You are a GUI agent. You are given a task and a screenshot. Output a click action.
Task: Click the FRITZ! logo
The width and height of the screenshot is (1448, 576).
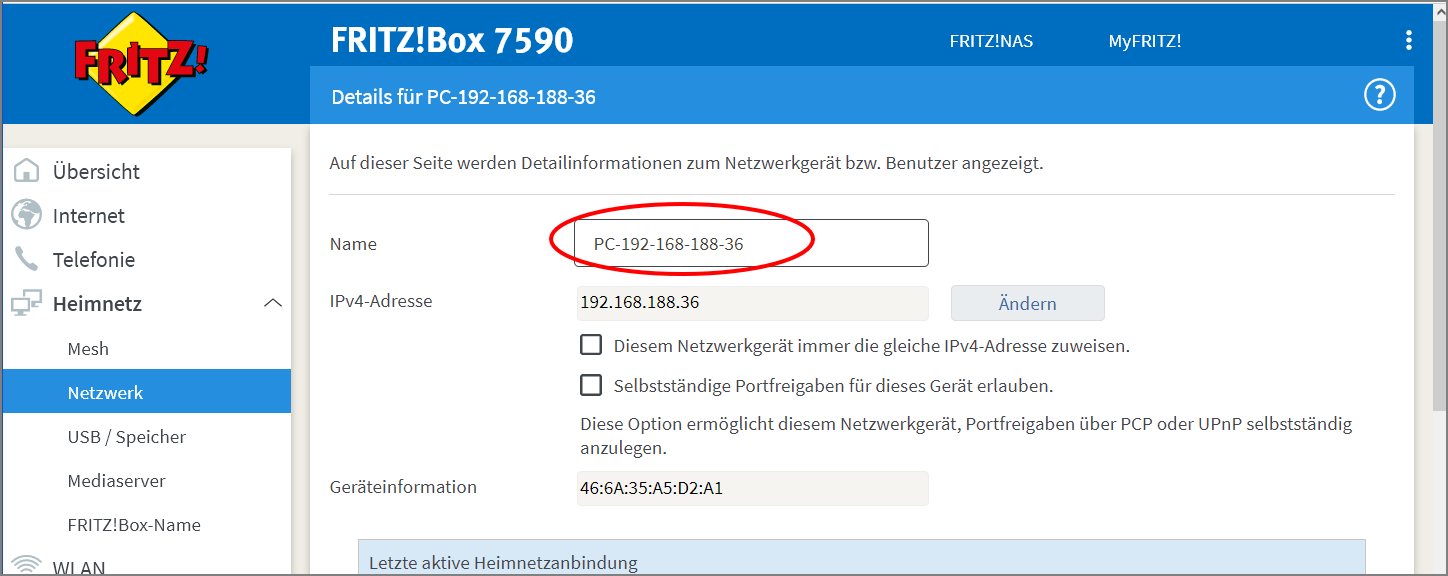(141, 63)
